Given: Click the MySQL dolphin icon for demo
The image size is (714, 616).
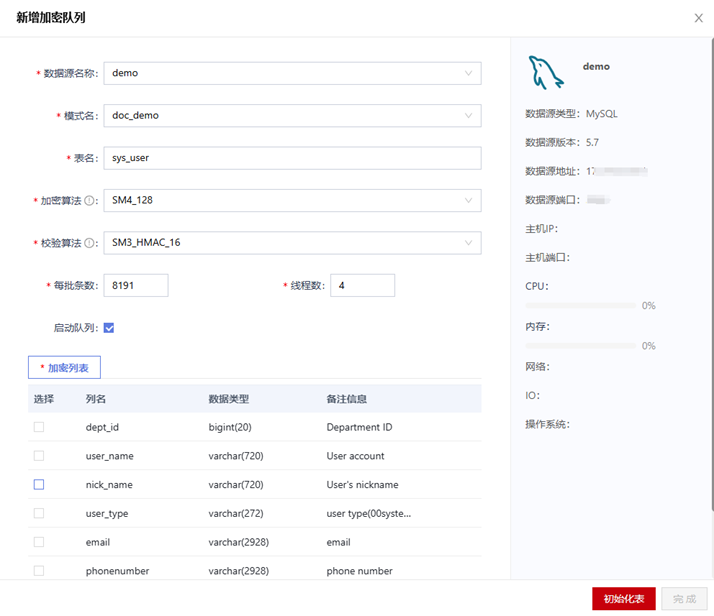Looking at the screenshot, I should click(546, 73).
